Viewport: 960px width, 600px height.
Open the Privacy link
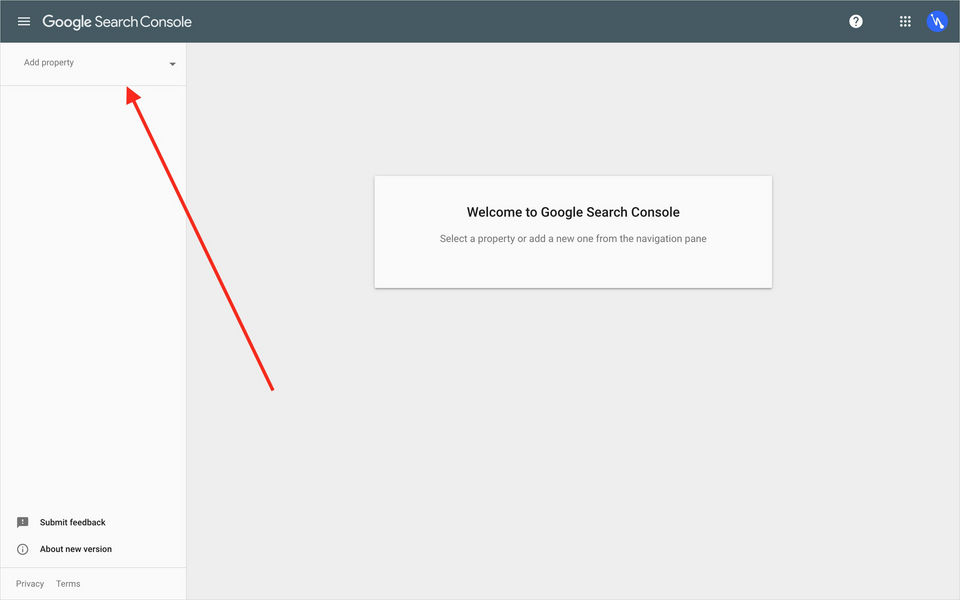(30, 583)
